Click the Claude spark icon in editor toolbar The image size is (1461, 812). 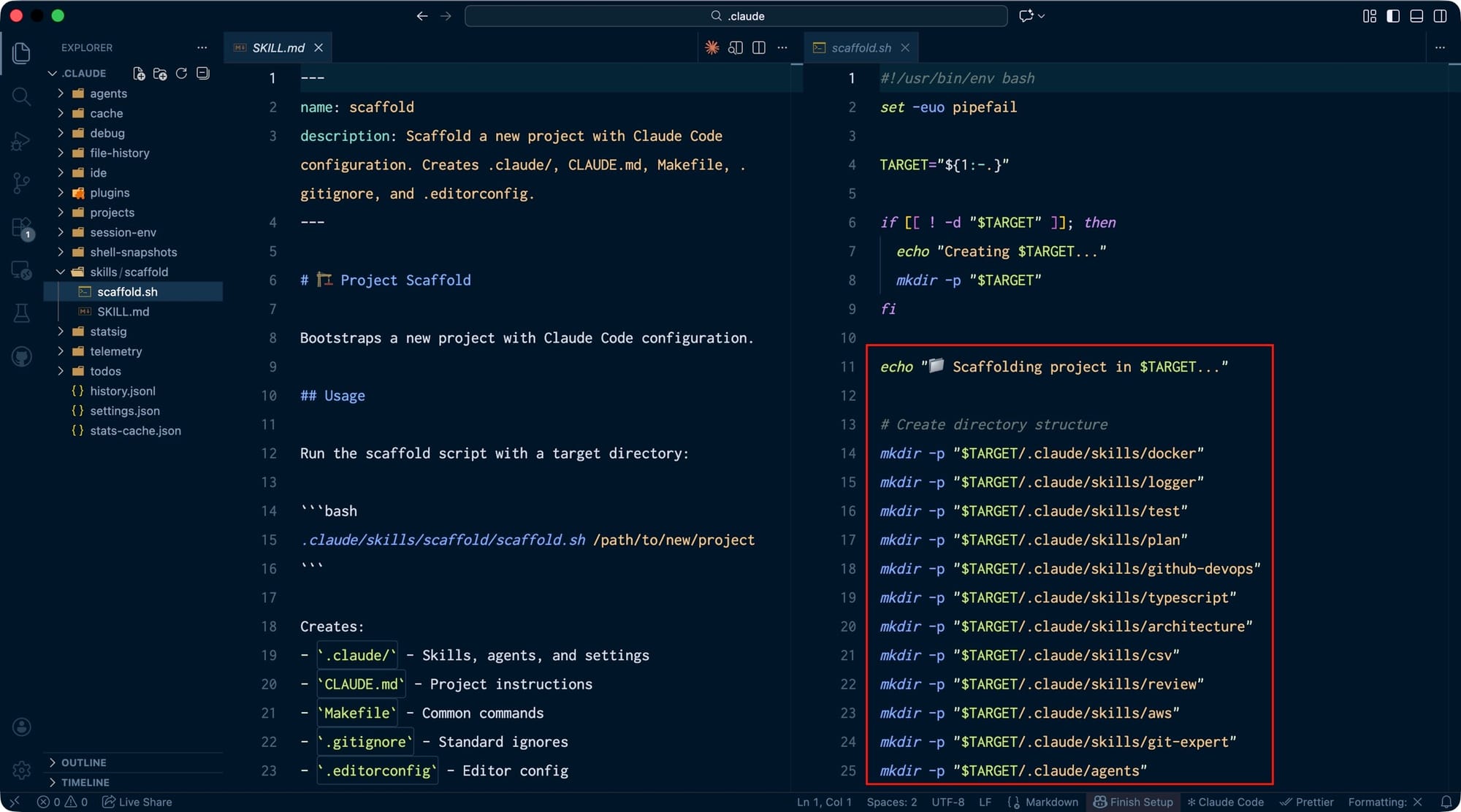[712, 47]
